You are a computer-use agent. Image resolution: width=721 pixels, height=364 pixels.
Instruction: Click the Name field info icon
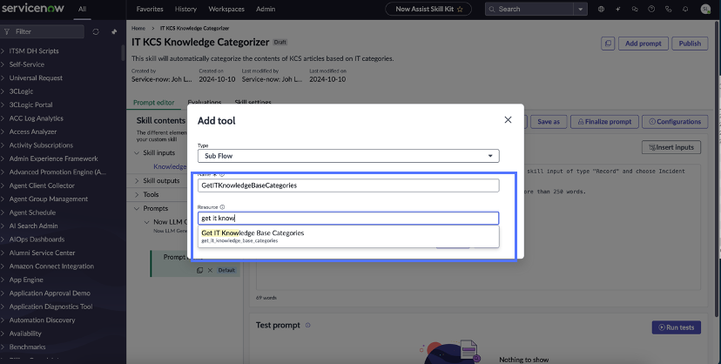point(222,174)
